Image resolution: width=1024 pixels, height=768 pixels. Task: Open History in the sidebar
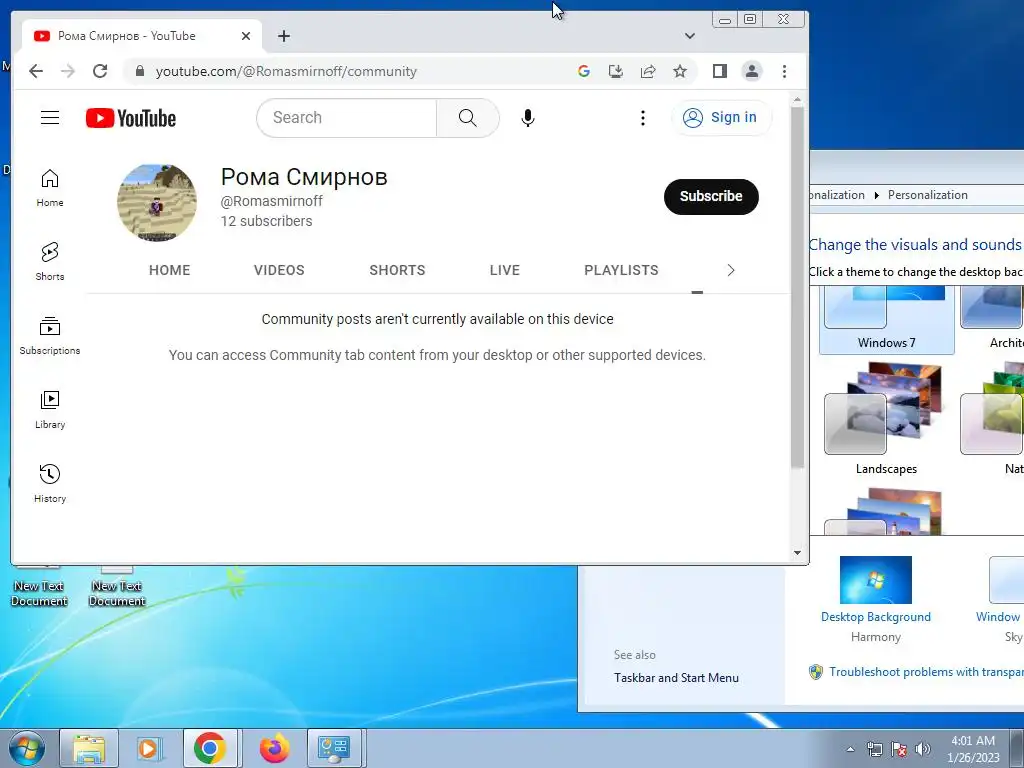pyautogui.click(x=50, y=483)
